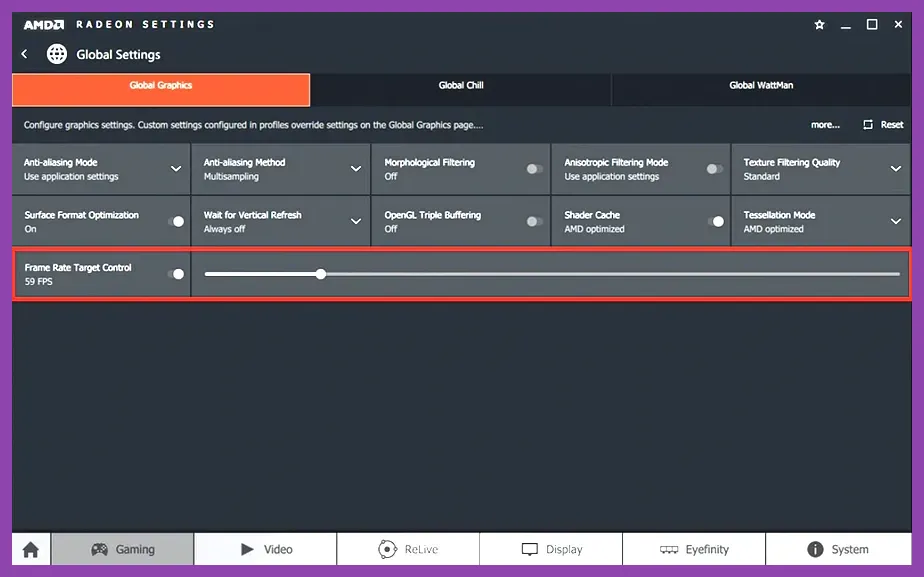This screenshot has height=577, width=924.
Task: Click the favorites star icon
Action: [x=819, y=25]
